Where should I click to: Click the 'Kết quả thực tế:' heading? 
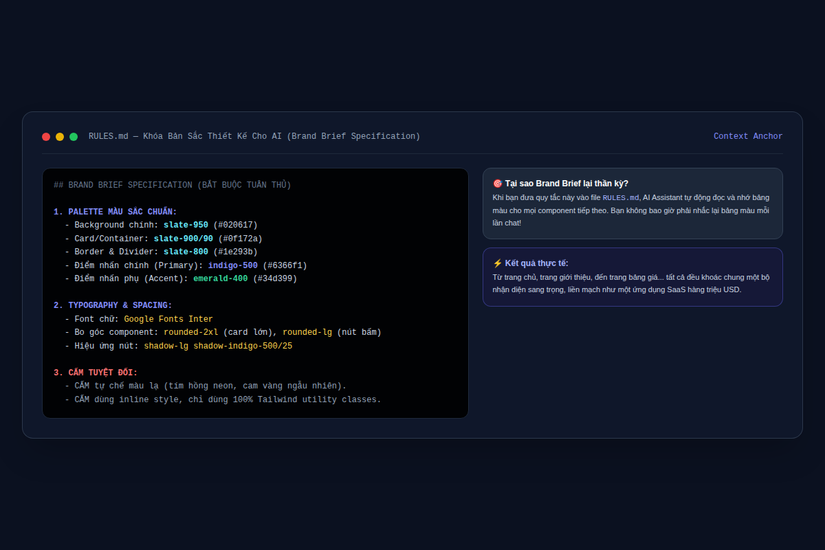click(537, 263)
